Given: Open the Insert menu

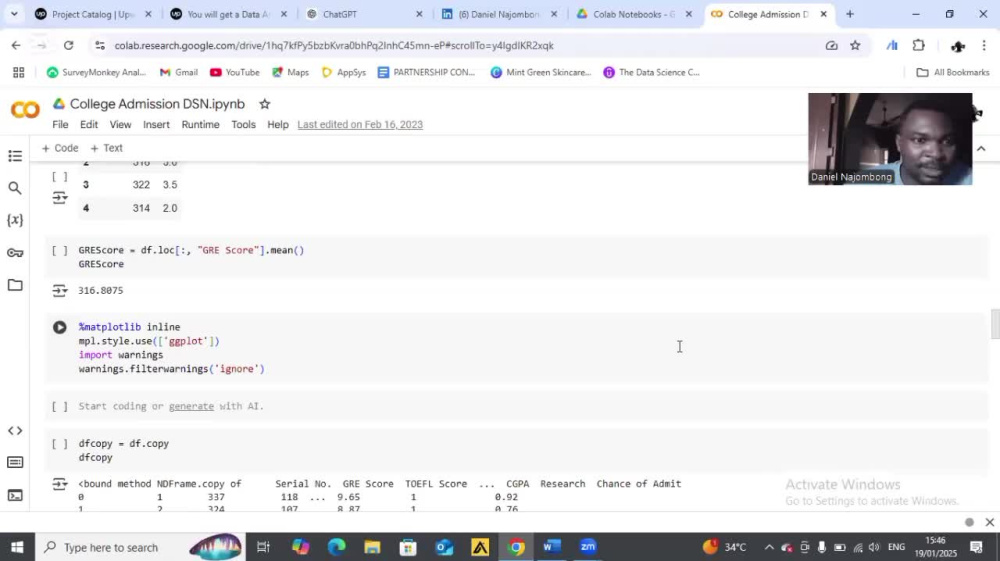Looking at the screenshot, I should click(156, 124).
